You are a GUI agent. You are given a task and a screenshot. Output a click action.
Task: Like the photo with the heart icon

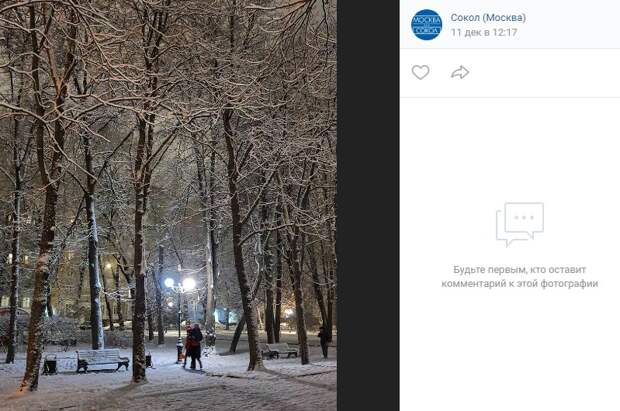pos(420,72)
